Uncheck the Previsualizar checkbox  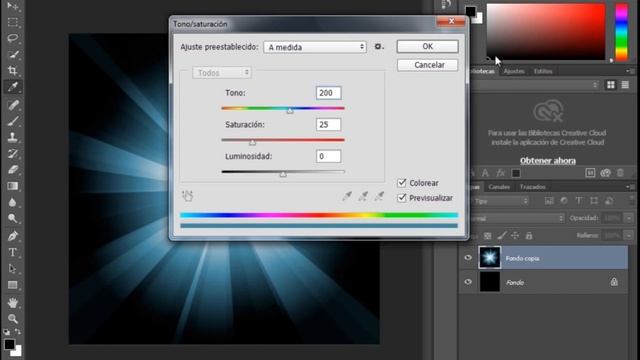coord(402,198)
